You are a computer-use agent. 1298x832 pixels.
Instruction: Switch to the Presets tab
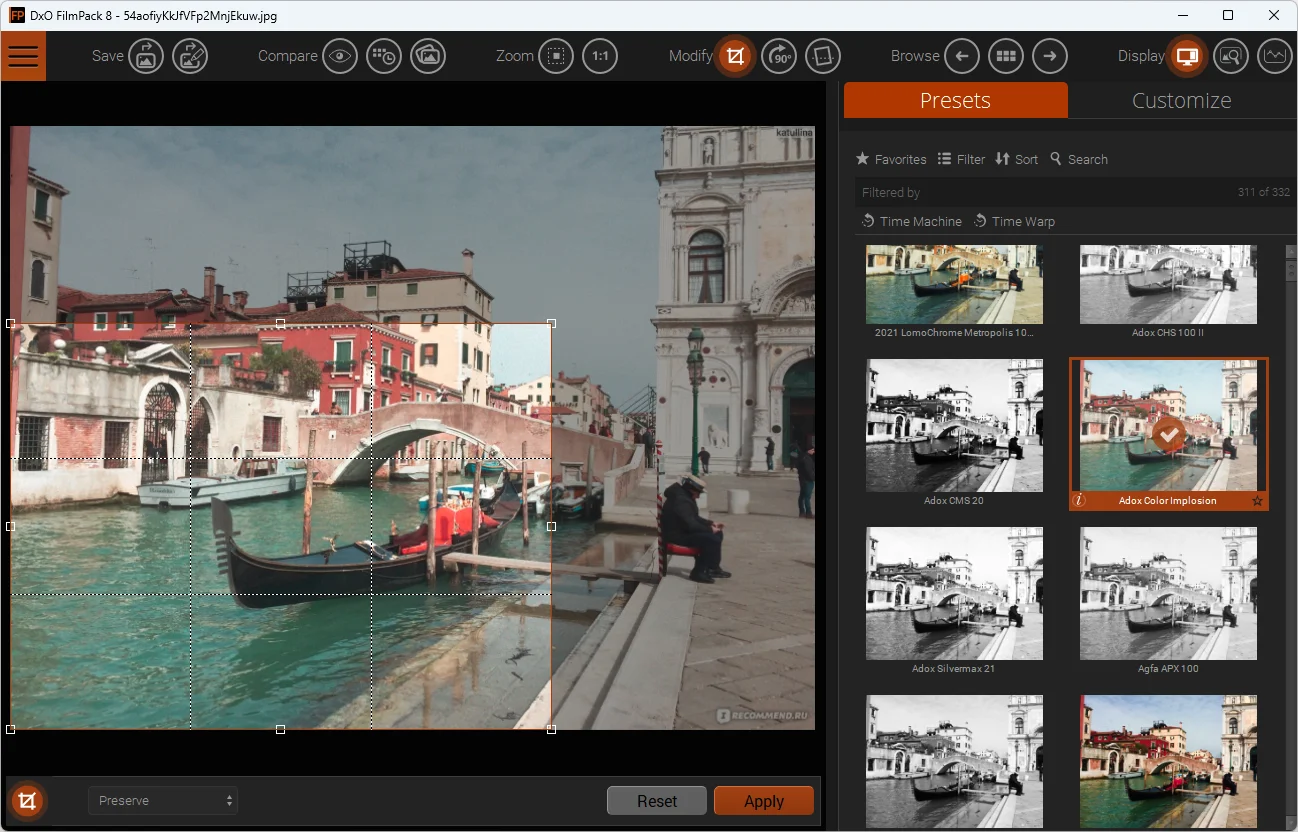pos(955,101)
